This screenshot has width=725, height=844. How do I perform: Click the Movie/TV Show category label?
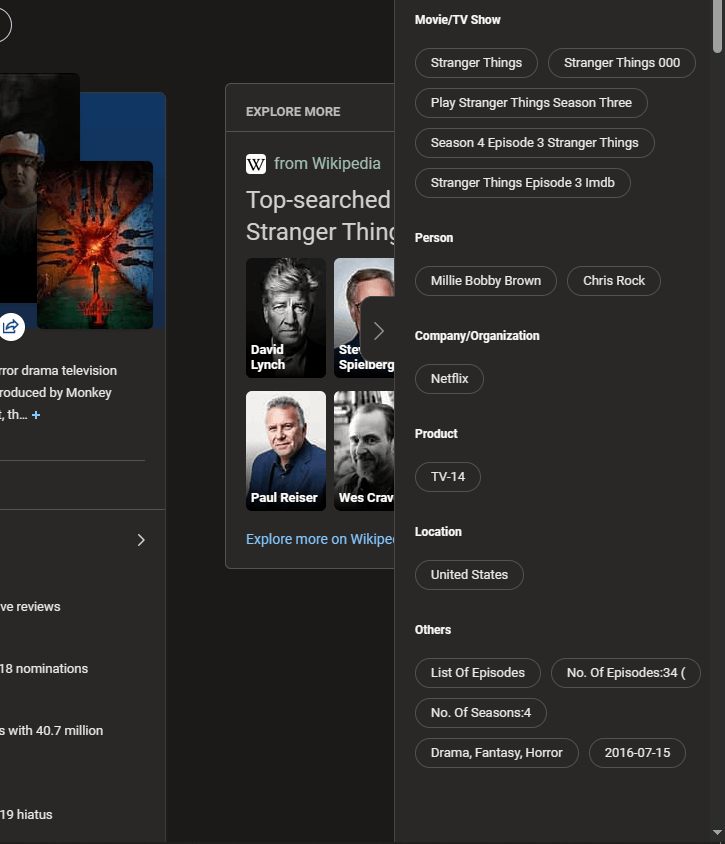(457, 20)
